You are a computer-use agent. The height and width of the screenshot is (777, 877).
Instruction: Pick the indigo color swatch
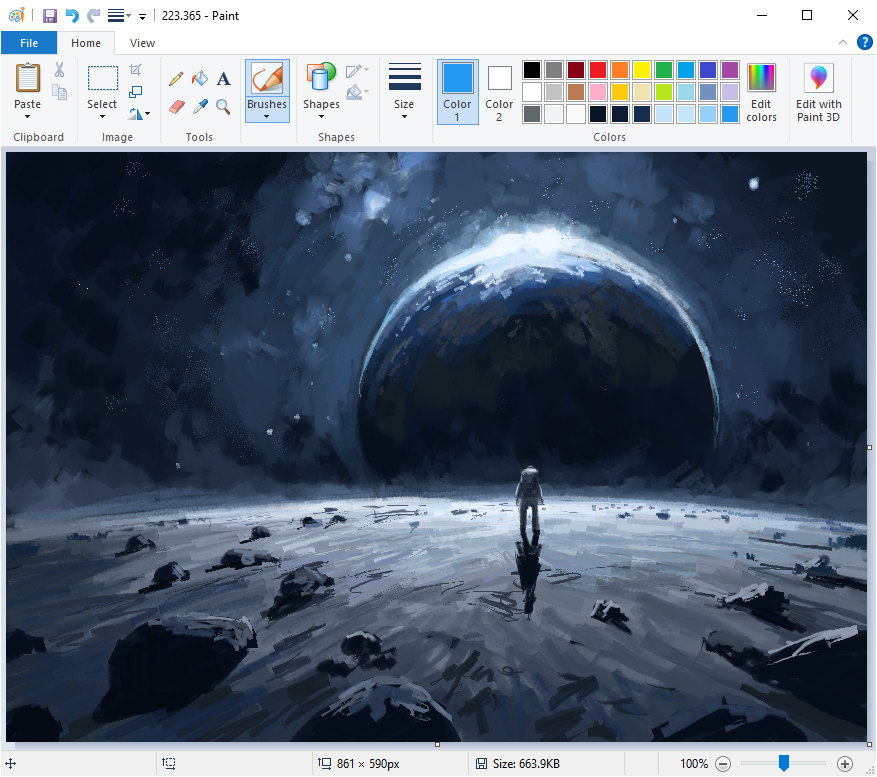[x=708, y=70]
